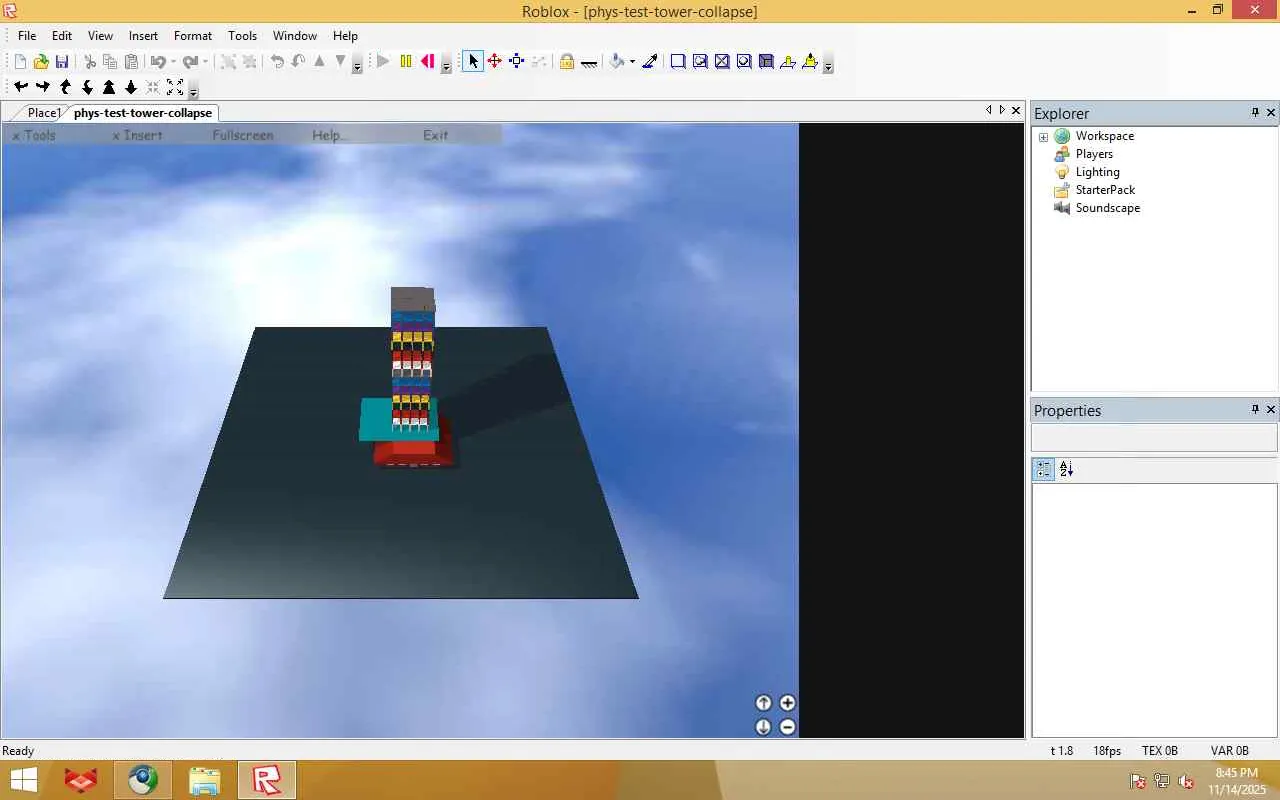The height and width of the screenshot is (800, 1280).
Task: Select the blue Resize handles tool
Action: tap(517, 62)
